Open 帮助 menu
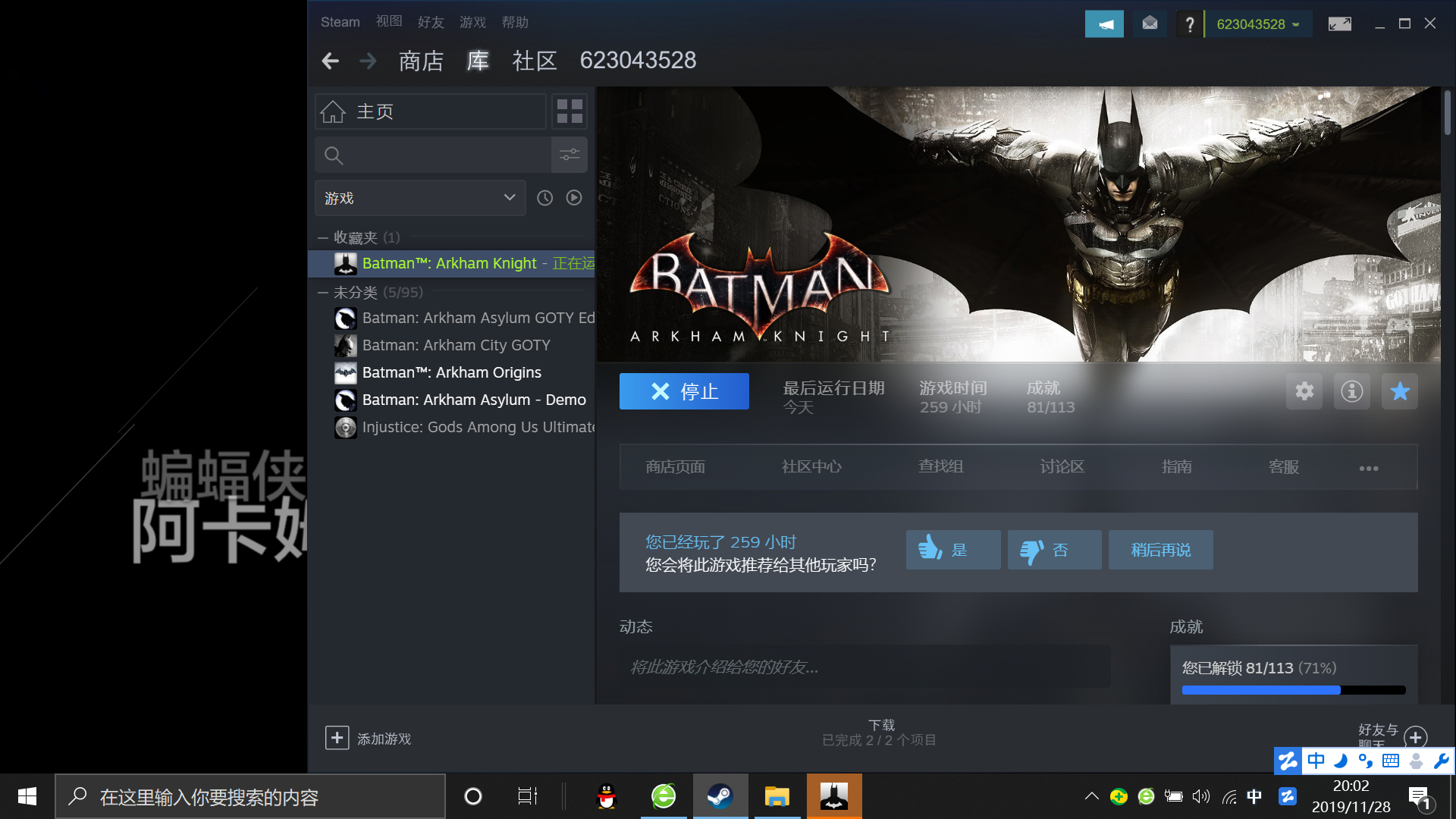1456x819 pixels. click(515, 22)
